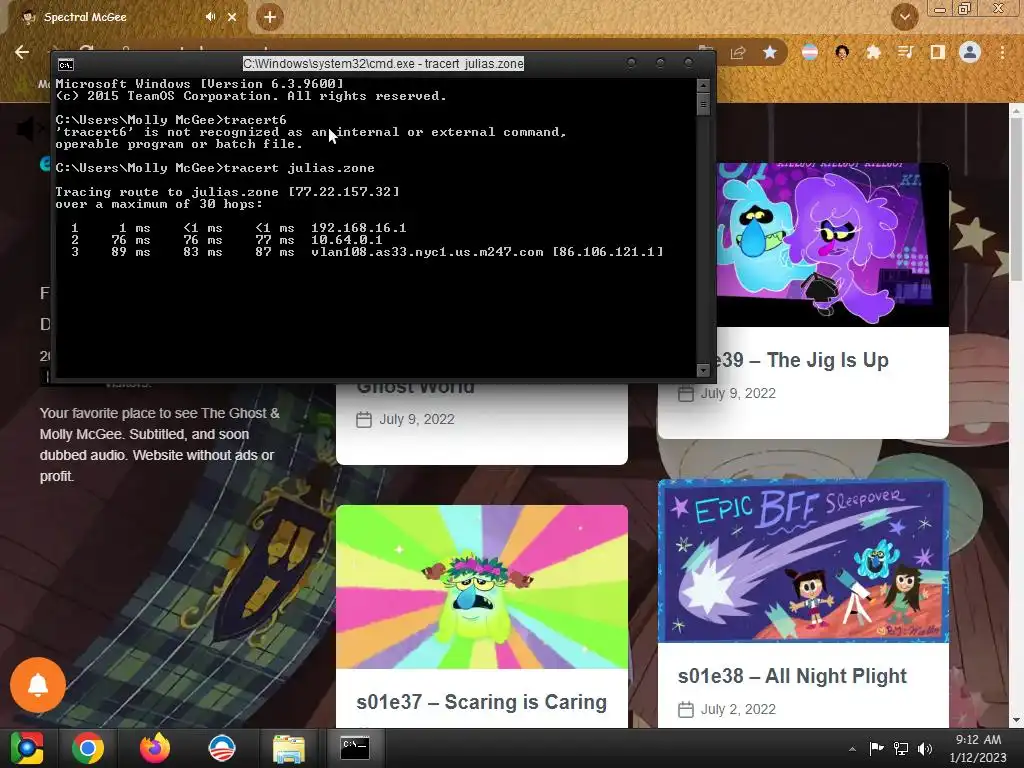Launch Firefox from the taskbar
Viewport: 1024px width, 768px height.
coord(155,748)
